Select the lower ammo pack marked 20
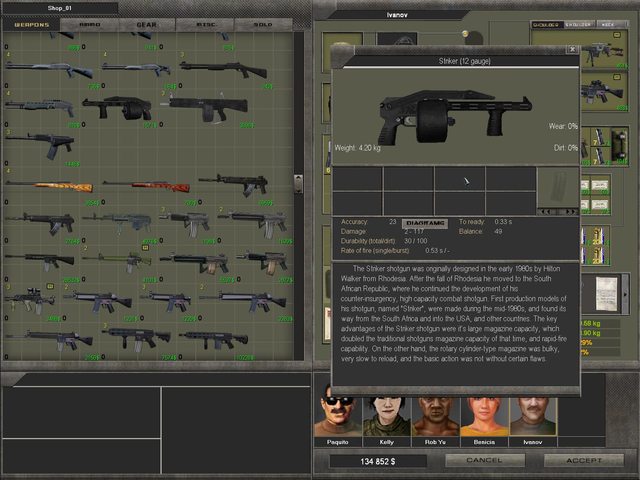Image resolution: width=640 pixels, height=480 pixels. click(x=596, y=256)
